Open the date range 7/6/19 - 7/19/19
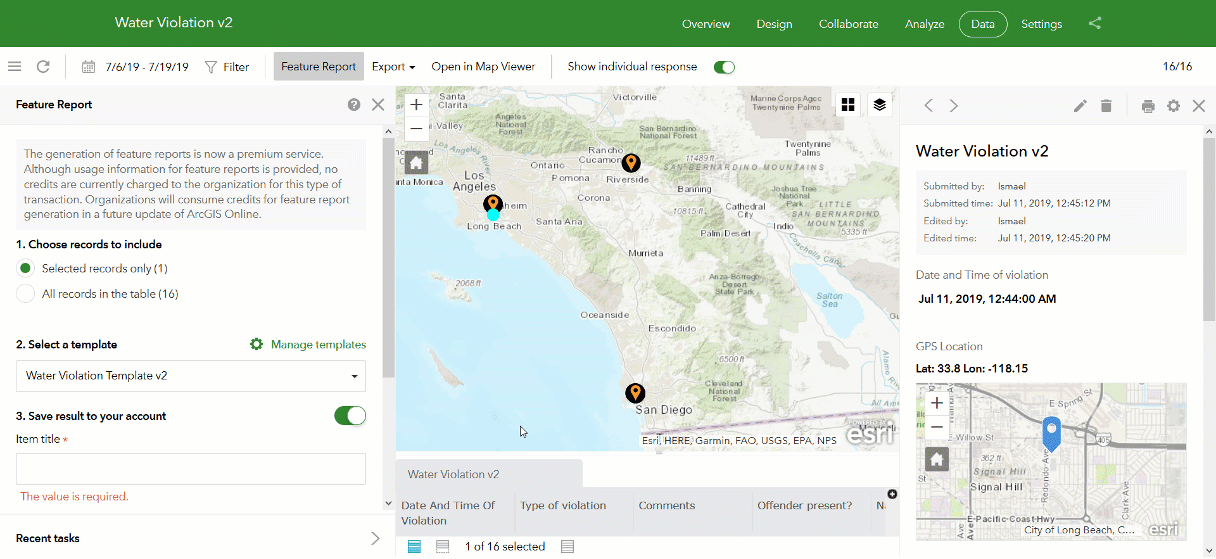The width and height of the screenshot is (1216, 559). [135, 67]
